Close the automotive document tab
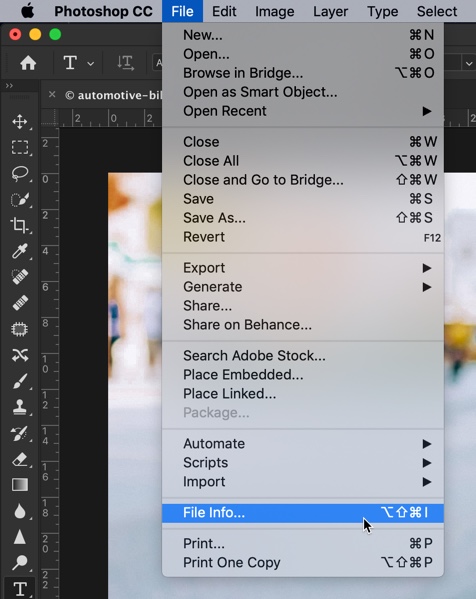476x599 pixels. 52,94
